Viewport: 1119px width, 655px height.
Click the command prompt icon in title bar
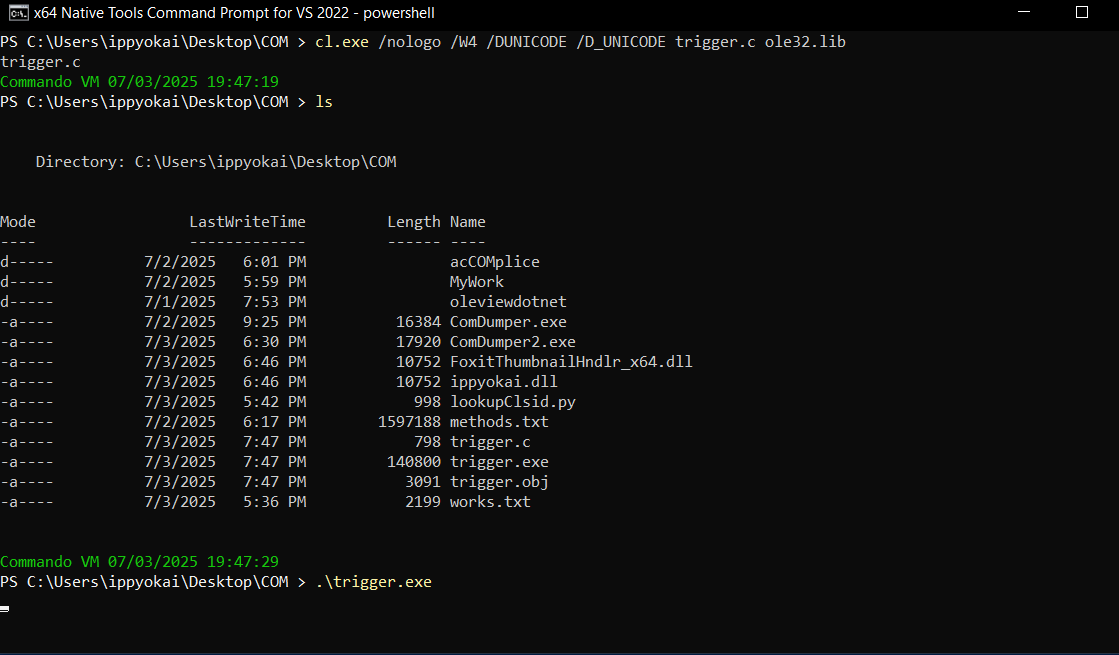point(18,13)
